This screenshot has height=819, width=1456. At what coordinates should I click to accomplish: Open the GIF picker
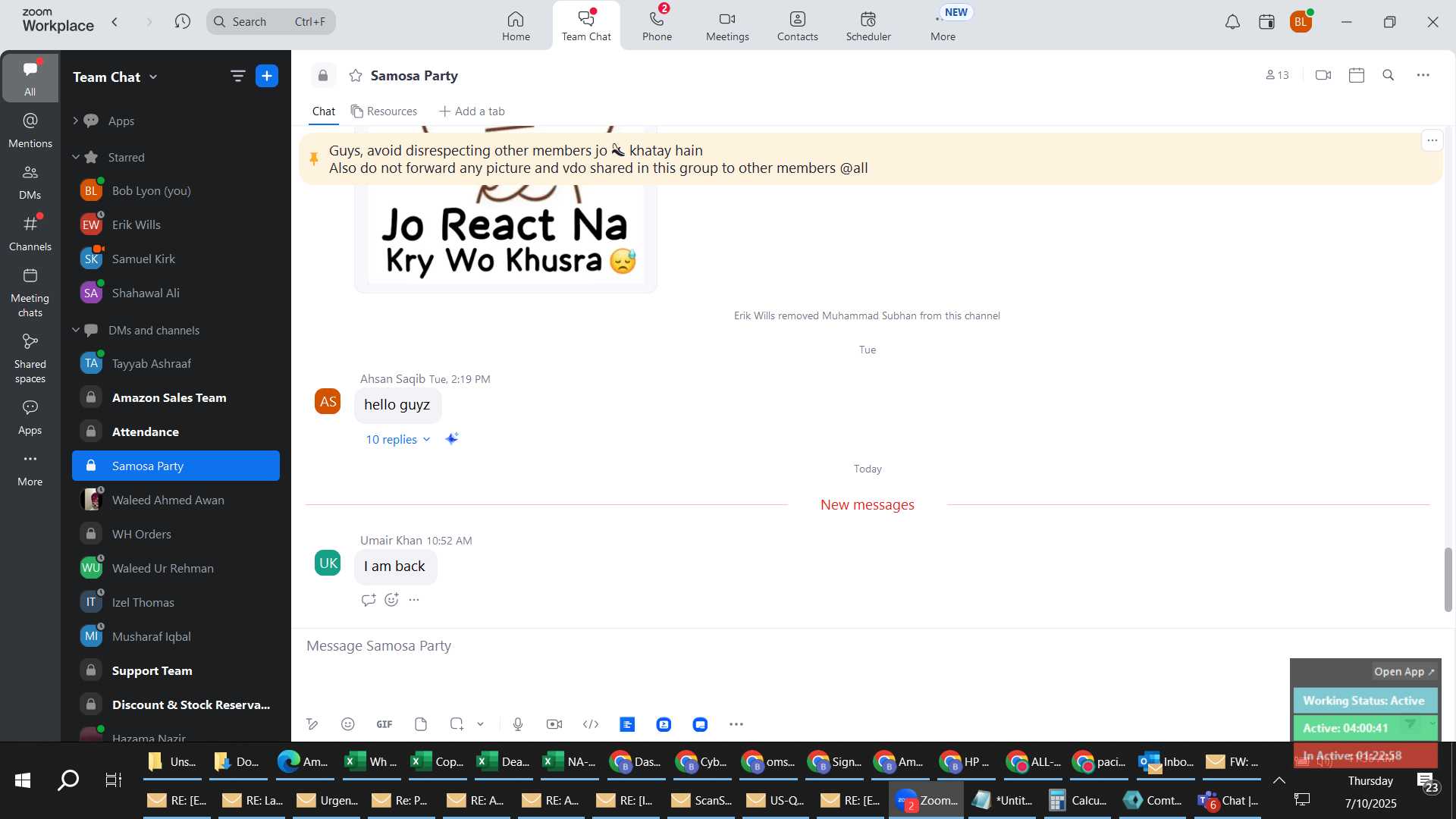click(x=384, y=724)
